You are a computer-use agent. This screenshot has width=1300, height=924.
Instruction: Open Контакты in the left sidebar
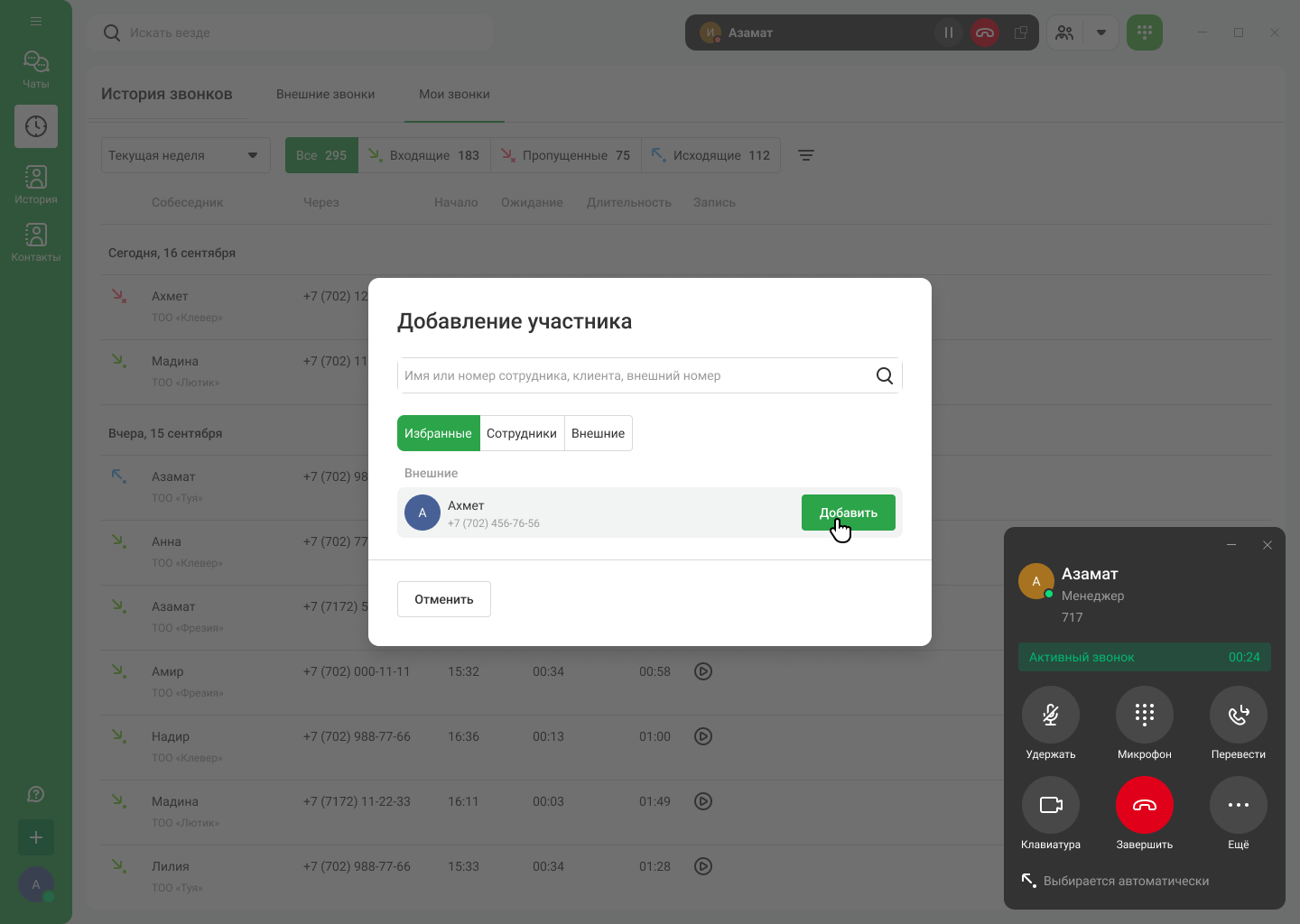[x=36, y=242]
